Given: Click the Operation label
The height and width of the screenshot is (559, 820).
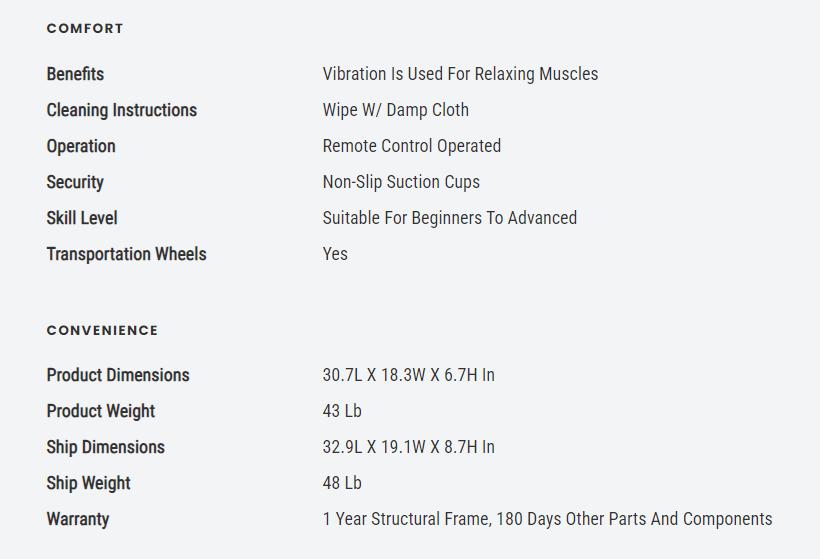Looking at the screenshot, I should pyautogui.click(x=81, y=146).
